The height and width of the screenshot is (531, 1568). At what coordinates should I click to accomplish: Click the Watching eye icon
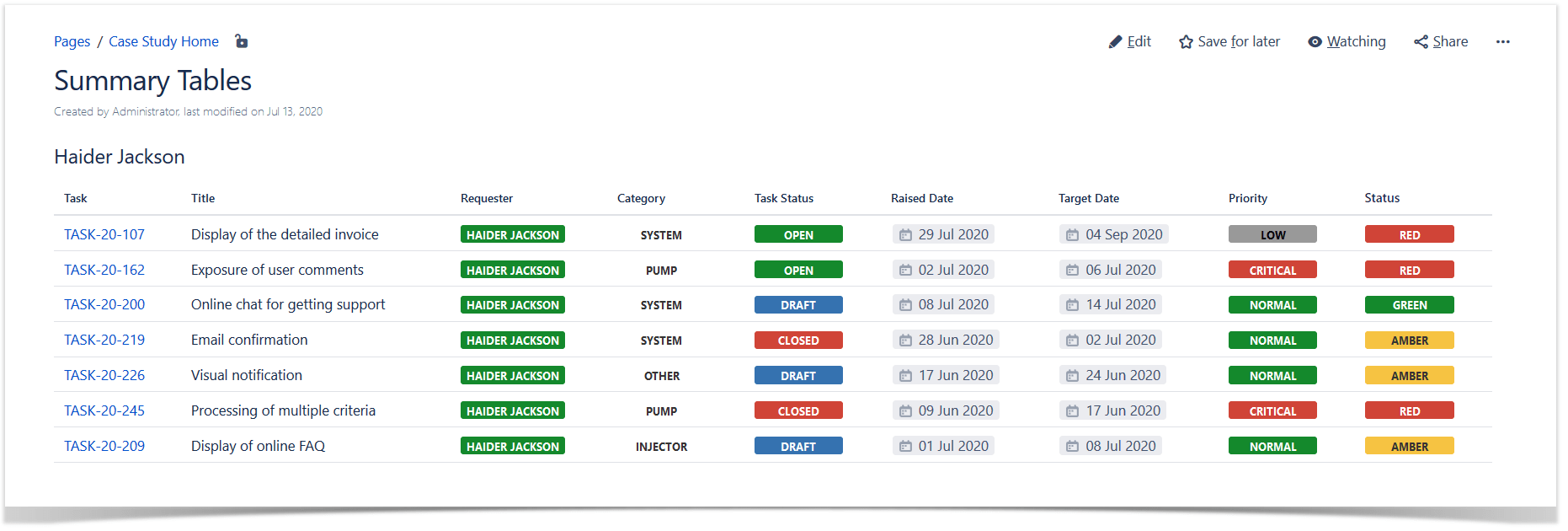[1315, 42]
